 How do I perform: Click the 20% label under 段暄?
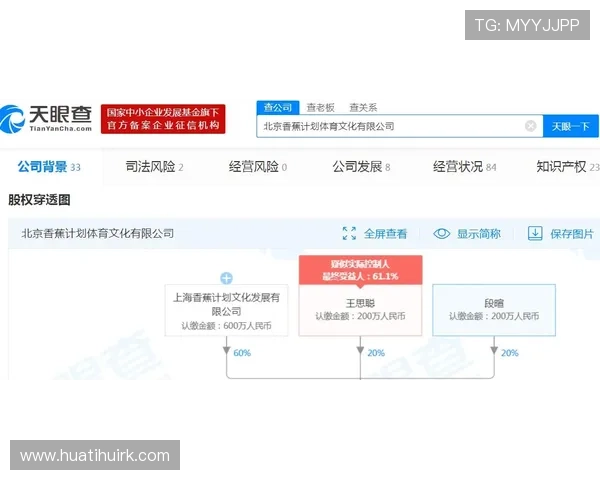510,353
